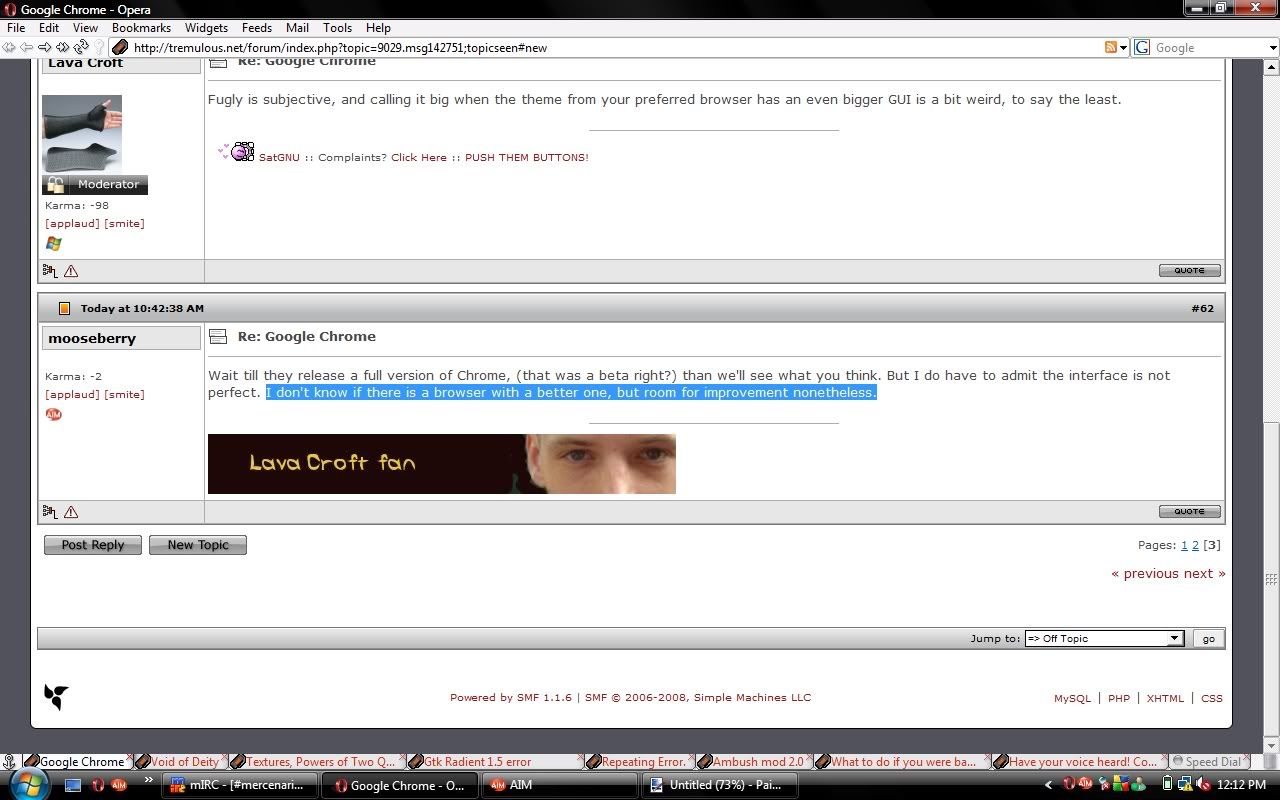
Task: Open the 'Click Here' complaints link
Action: point(419,157)
